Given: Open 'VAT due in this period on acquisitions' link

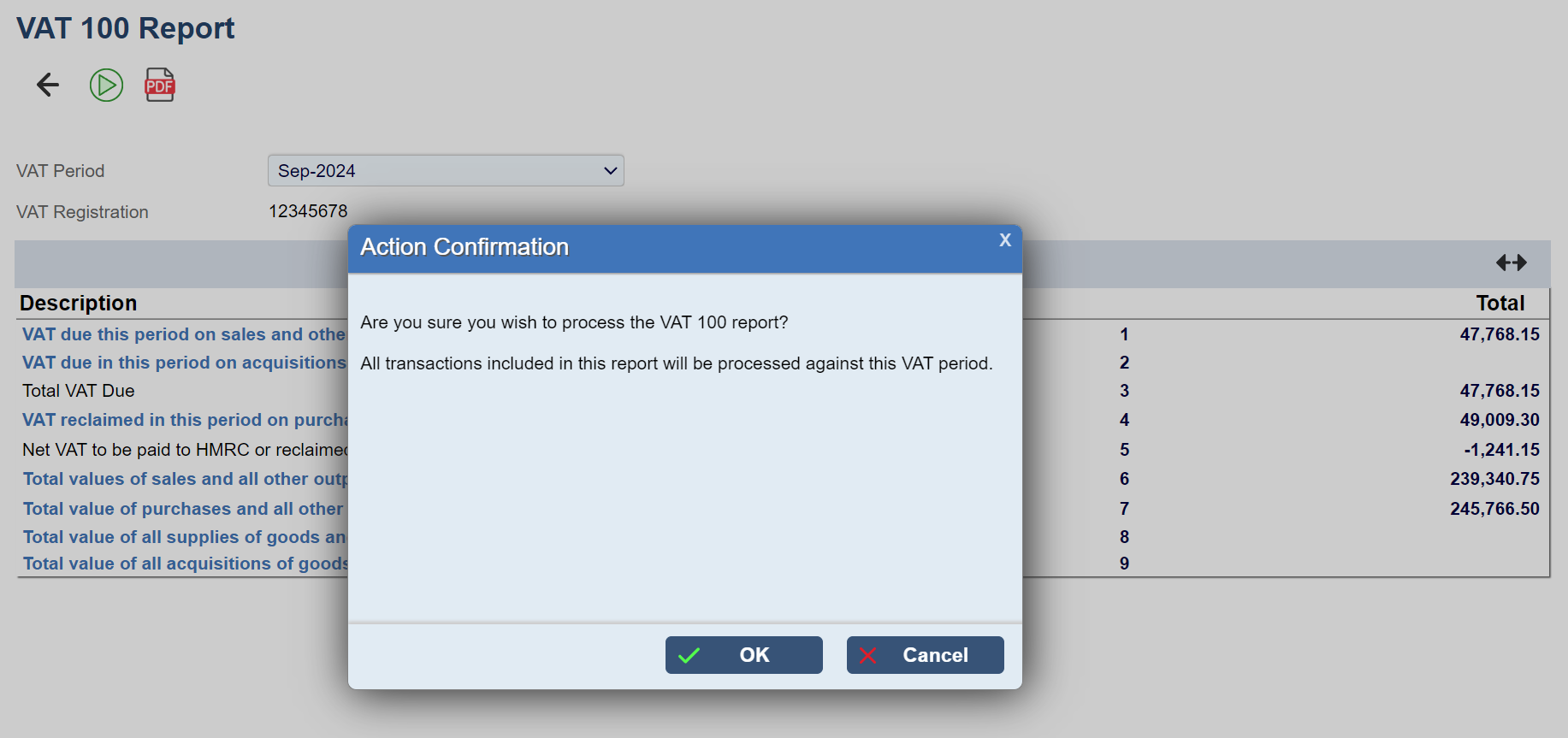Looking at the screenshot, I should click(183, 363).
